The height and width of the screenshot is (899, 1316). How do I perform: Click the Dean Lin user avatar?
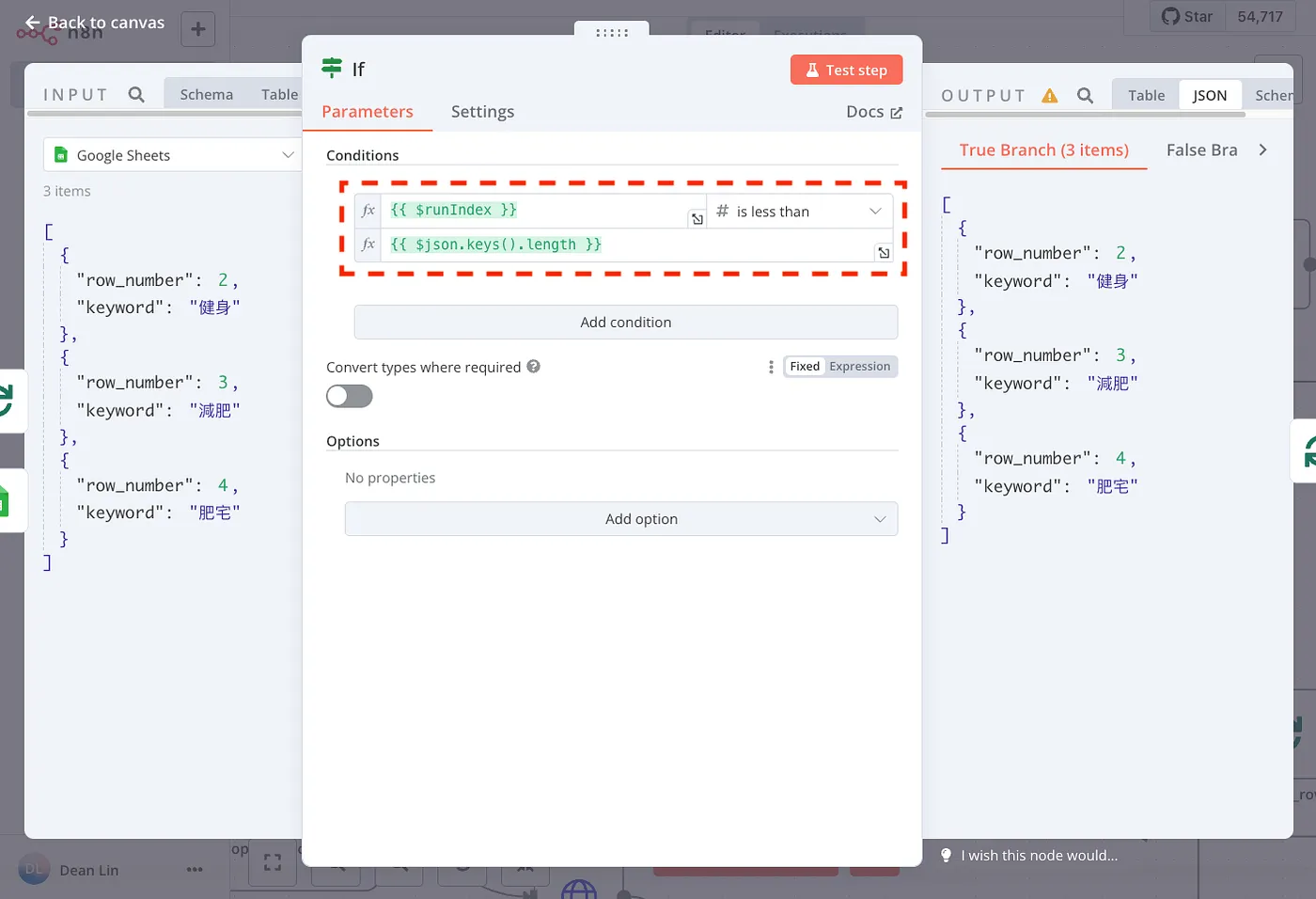pyautogui.click(x=33, y=870)
